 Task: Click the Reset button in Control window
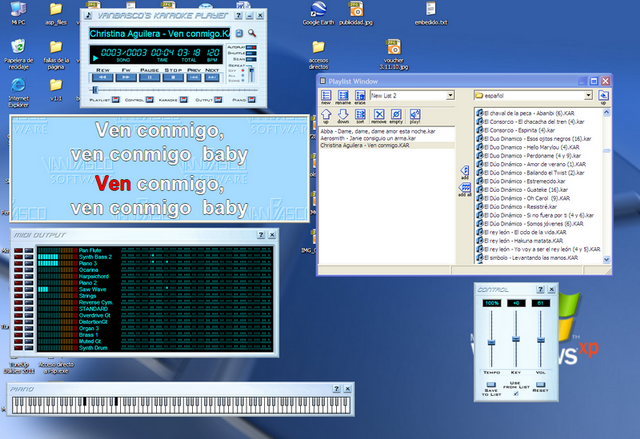tap(540, 385)
